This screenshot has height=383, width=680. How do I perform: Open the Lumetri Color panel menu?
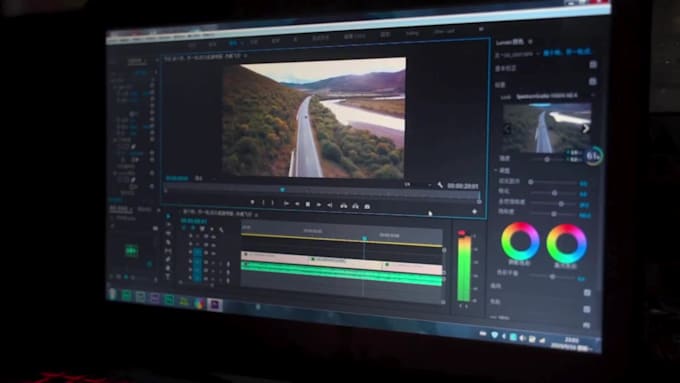[530, 42]
